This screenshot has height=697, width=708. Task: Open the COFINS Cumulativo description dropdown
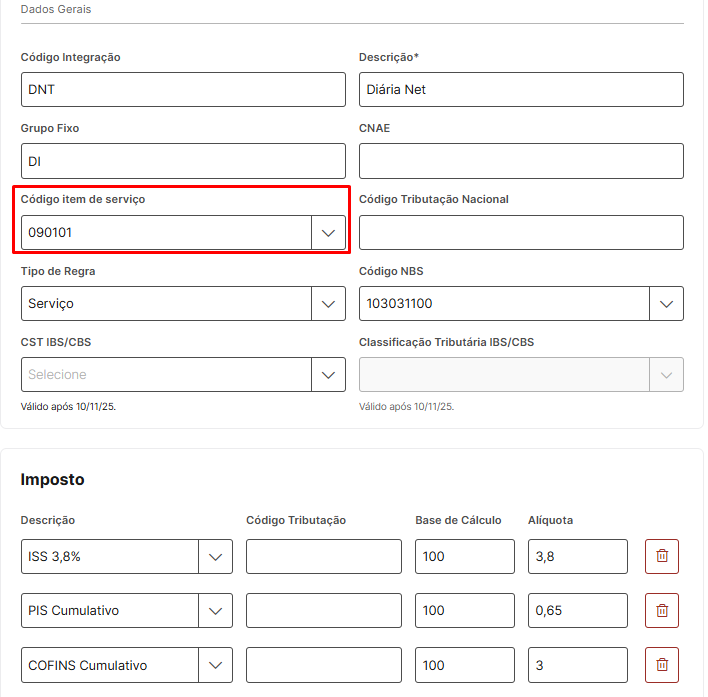click(x=215, y=665)
